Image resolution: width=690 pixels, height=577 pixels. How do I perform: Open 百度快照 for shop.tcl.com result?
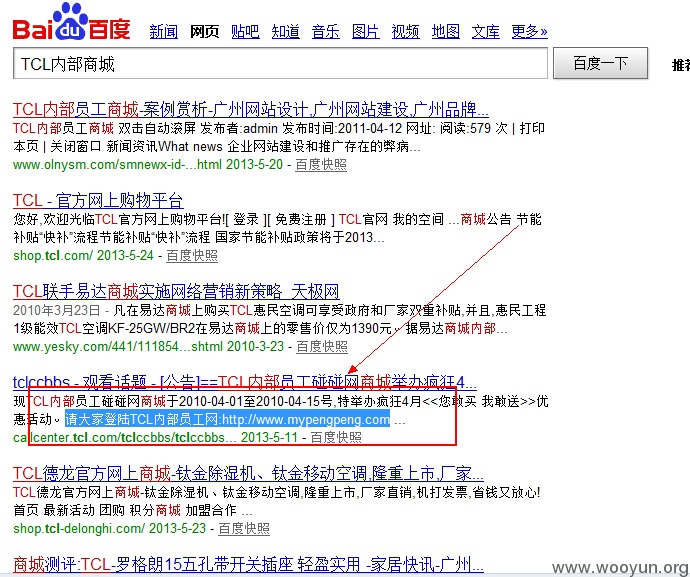pos(192,256)
